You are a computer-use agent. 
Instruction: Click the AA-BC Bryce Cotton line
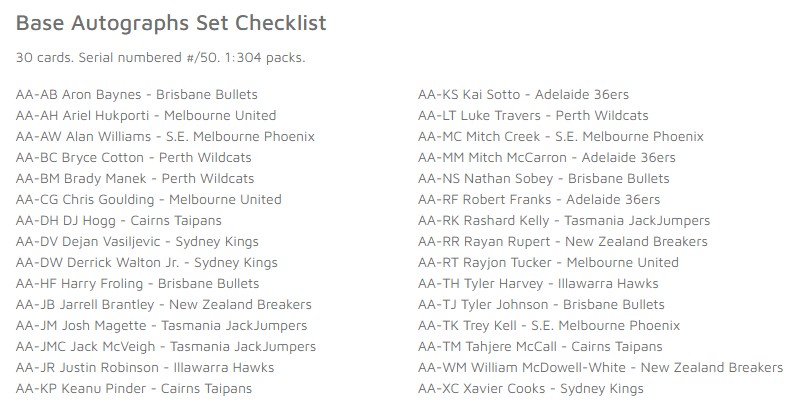tap(133, 158)
